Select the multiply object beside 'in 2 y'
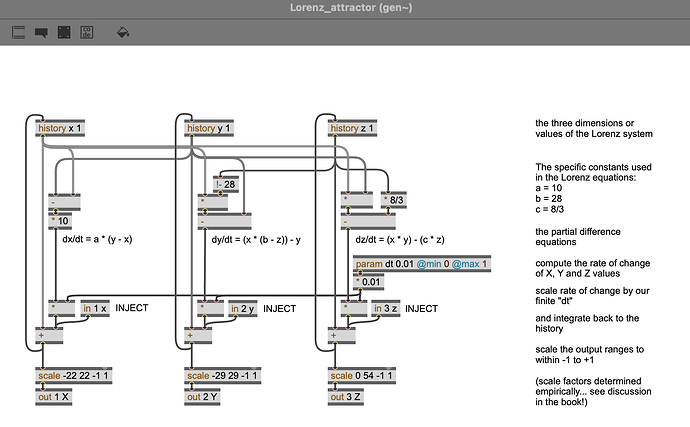Screen dimensions: 690x427 click(x=211, y=309)
